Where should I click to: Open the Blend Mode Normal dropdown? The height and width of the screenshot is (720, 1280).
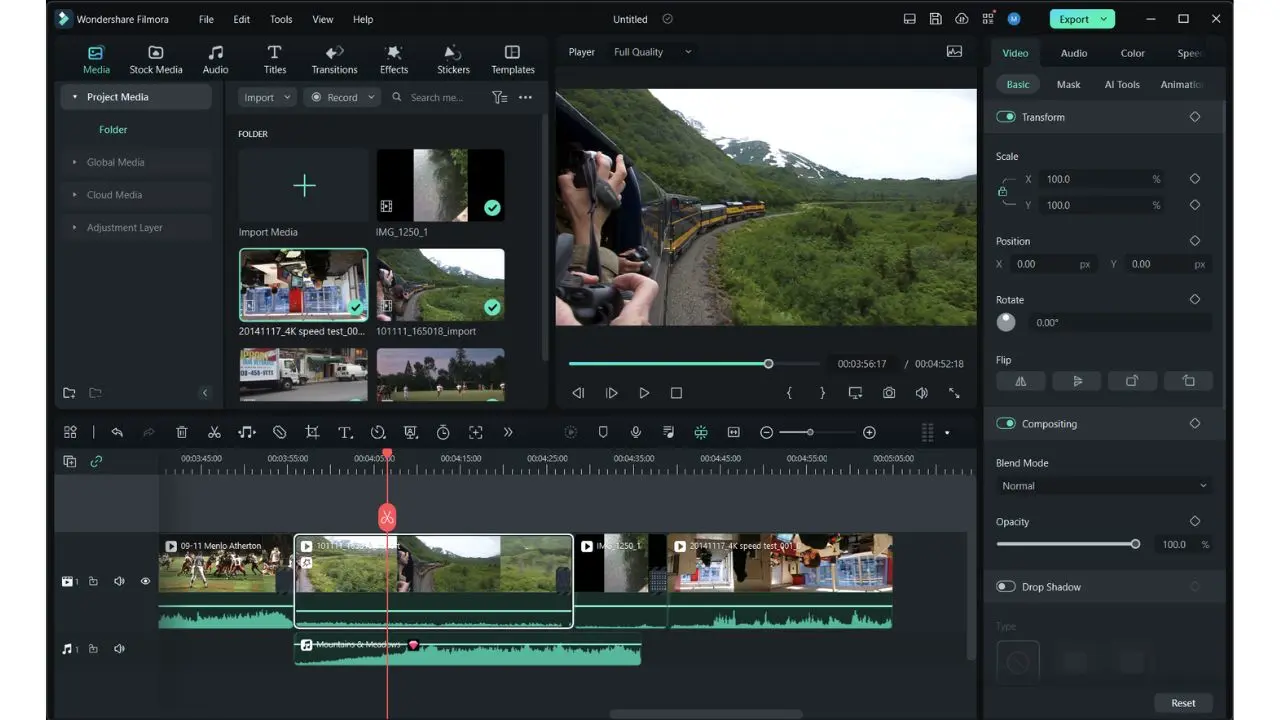click(x=1104, y=486)
